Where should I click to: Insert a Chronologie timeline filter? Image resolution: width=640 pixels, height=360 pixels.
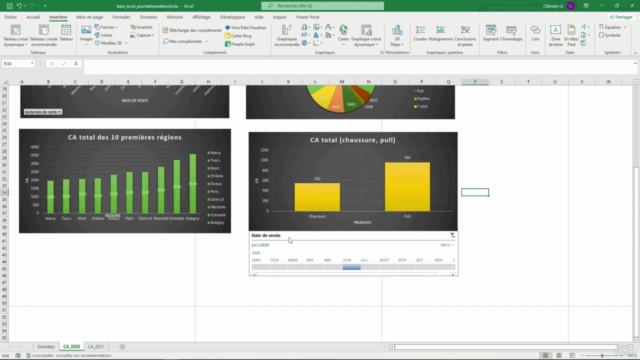(x=511, y=33)
